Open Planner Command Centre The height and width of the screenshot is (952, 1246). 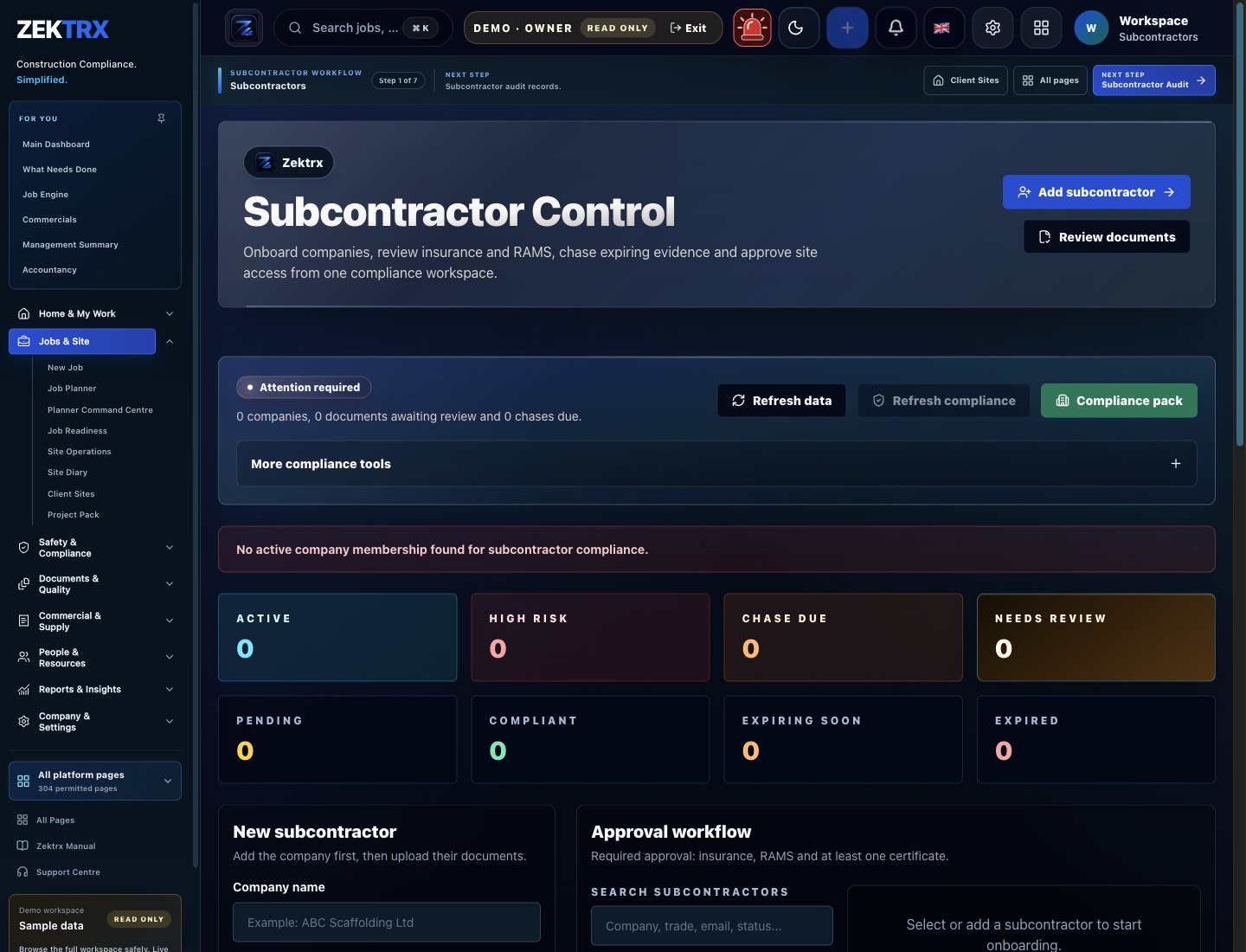click(100, 410)
